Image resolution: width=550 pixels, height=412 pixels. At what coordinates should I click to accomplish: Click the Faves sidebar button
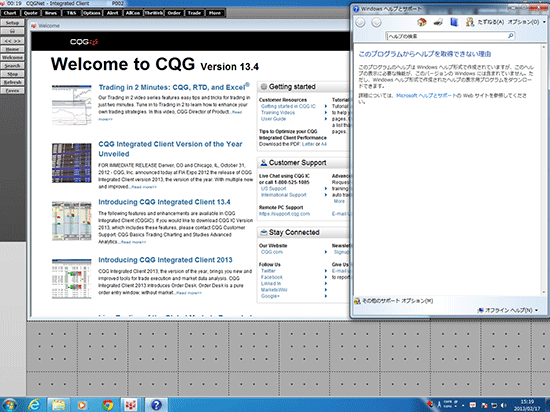(x=12, y=91)
